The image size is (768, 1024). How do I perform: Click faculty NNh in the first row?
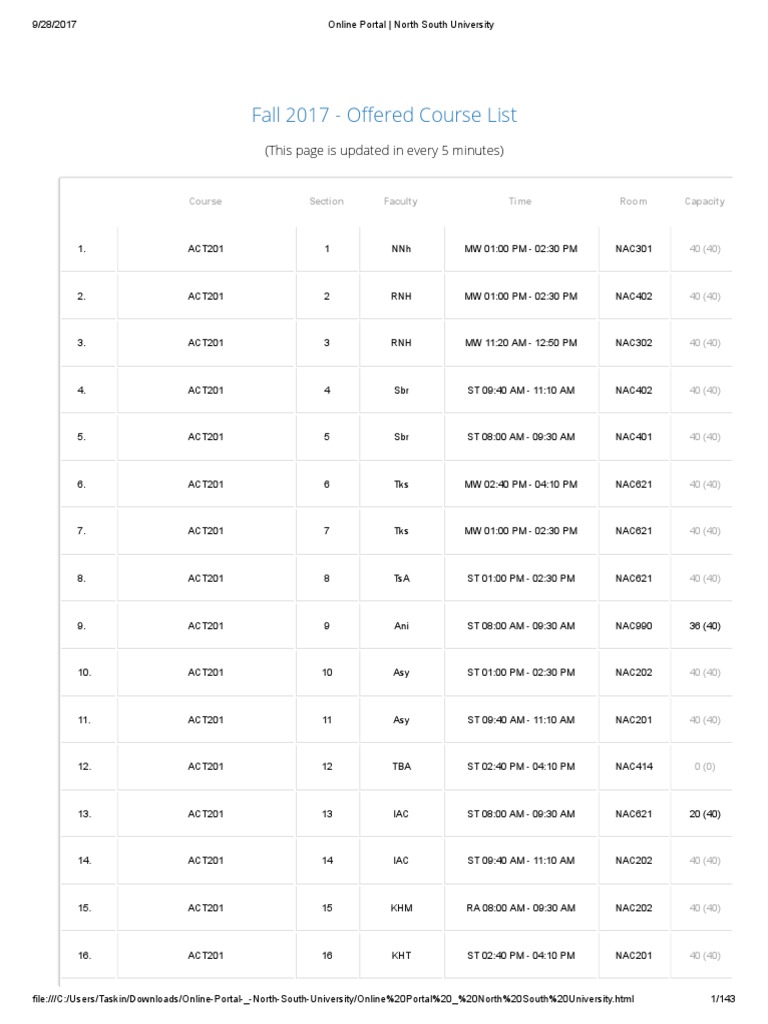(x=401, y=249)
